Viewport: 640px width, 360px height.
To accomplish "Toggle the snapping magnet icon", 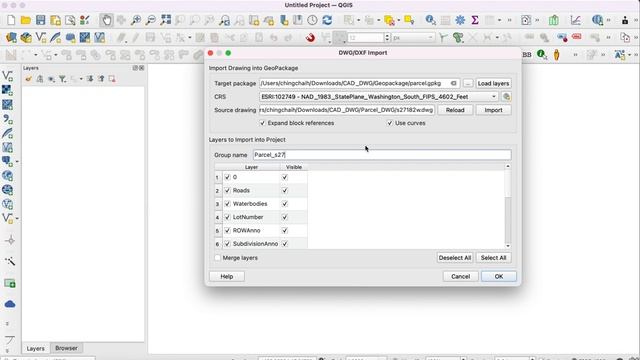I will (x=310, y=38).
